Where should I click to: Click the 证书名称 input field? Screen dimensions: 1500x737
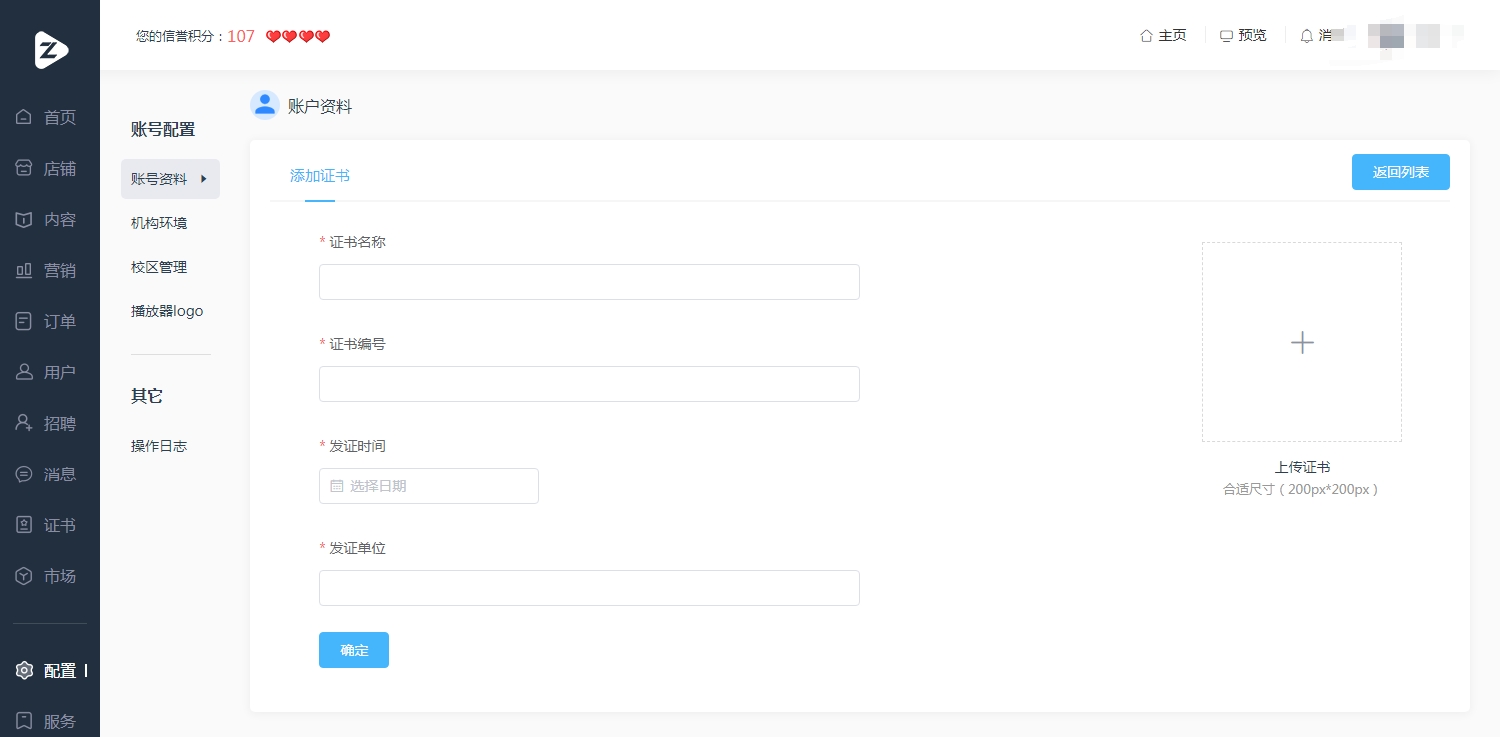pyautogui.click(x=589, y=282)
